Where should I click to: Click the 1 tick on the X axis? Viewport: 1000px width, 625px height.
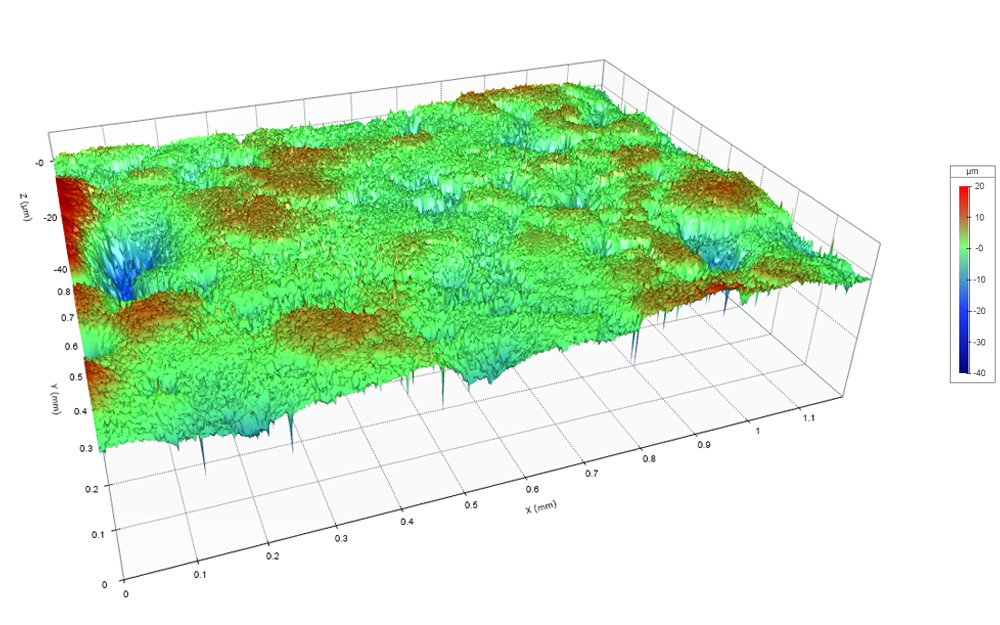coord(758,431)
